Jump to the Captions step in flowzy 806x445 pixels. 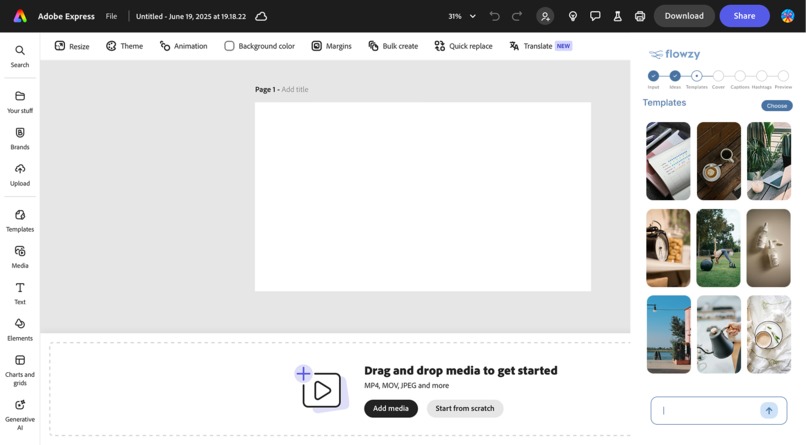[740, 76]
